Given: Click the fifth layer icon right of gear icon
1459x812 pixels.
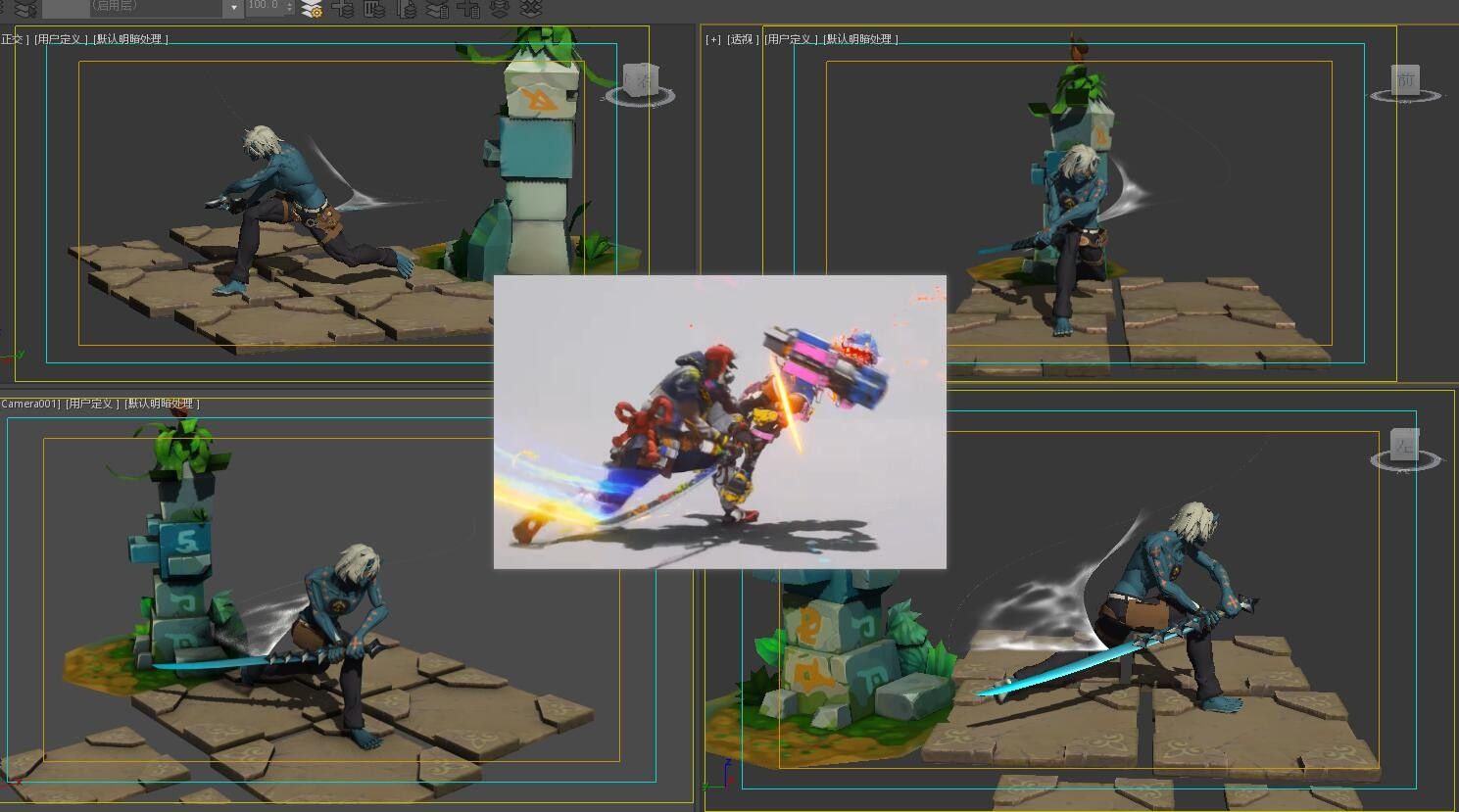Looking at the screenshot, I should point(468,9).
